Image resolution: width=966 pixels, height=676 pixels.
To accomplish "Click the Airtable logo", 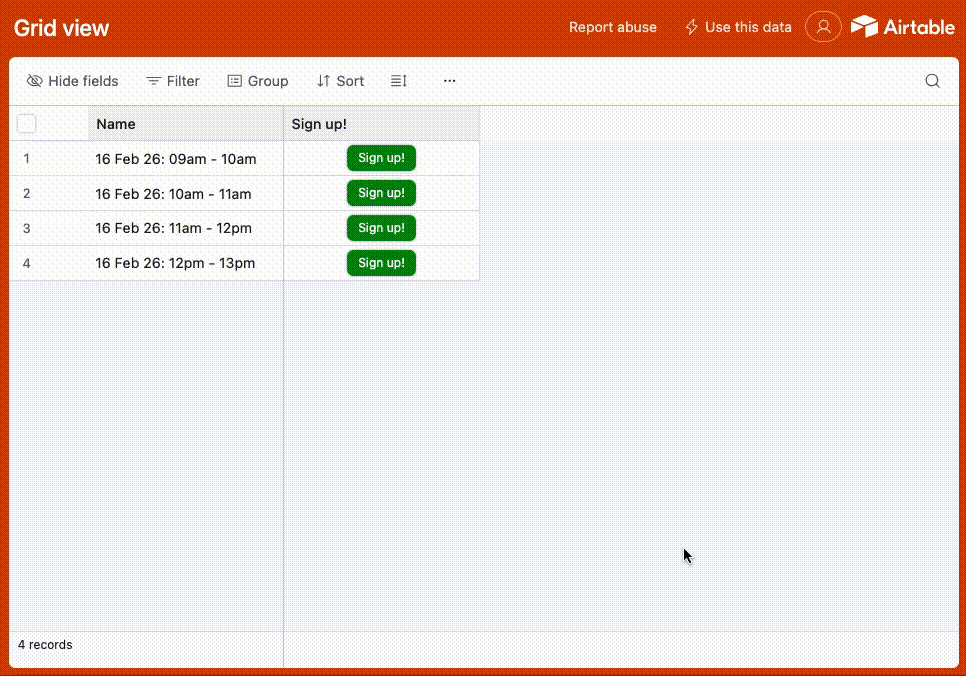I will tap(903, 27).
